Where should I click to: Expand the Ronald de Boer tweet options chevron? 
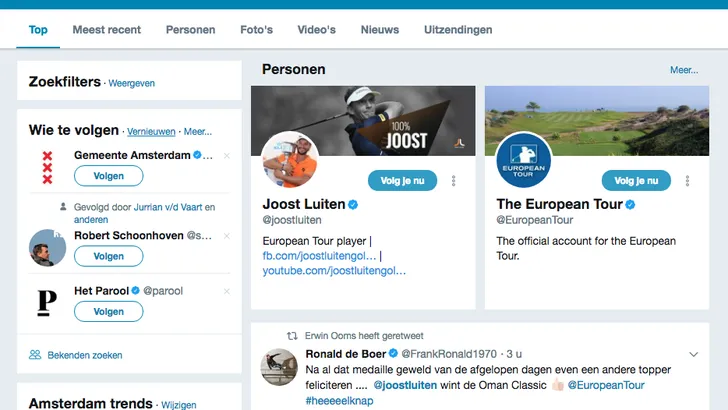pos(694,354)
